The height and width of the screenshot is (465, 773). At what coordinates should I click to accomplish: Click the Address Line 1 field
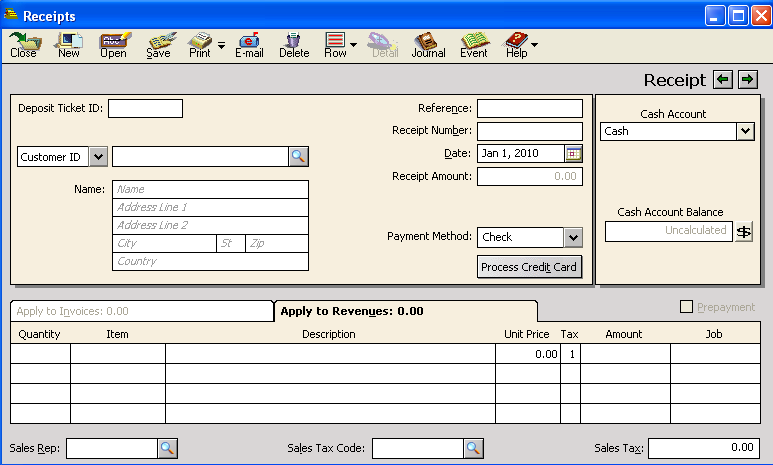tap(211, 207)
